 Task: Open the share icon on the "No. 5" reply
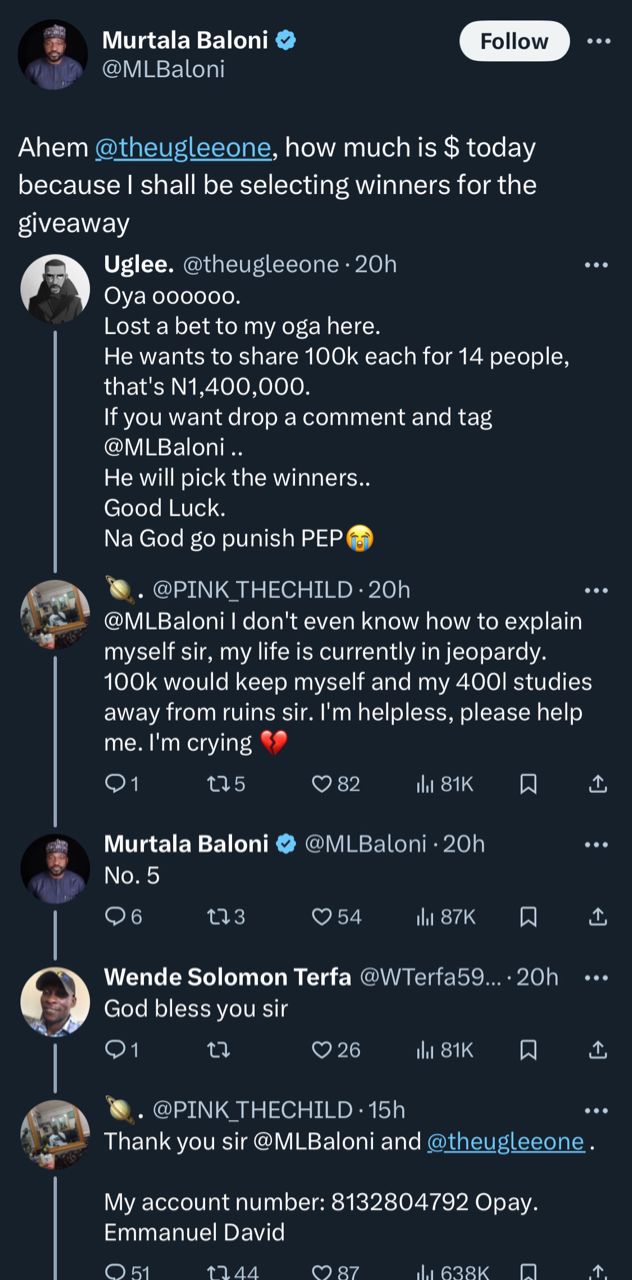pyautogui.click(x=598, y=916)
